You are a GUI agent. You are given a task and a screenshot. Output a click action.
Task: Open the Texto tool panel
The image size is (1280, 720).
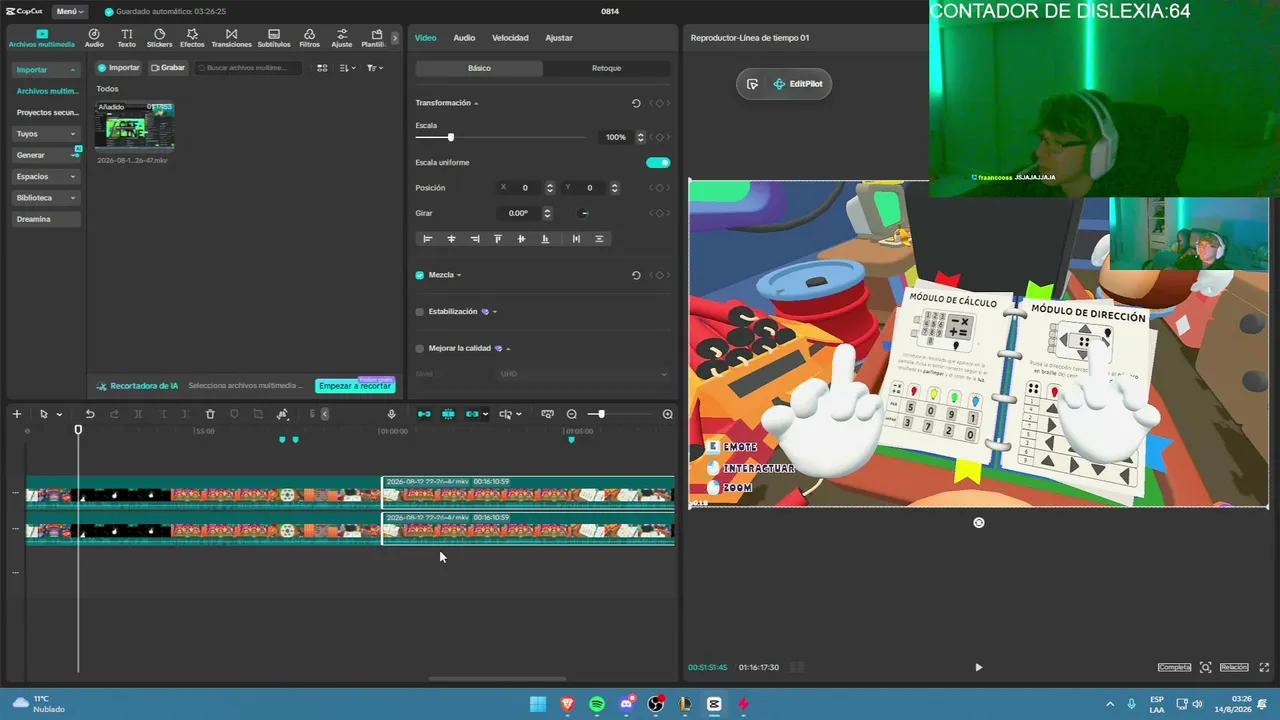(126, 38)
